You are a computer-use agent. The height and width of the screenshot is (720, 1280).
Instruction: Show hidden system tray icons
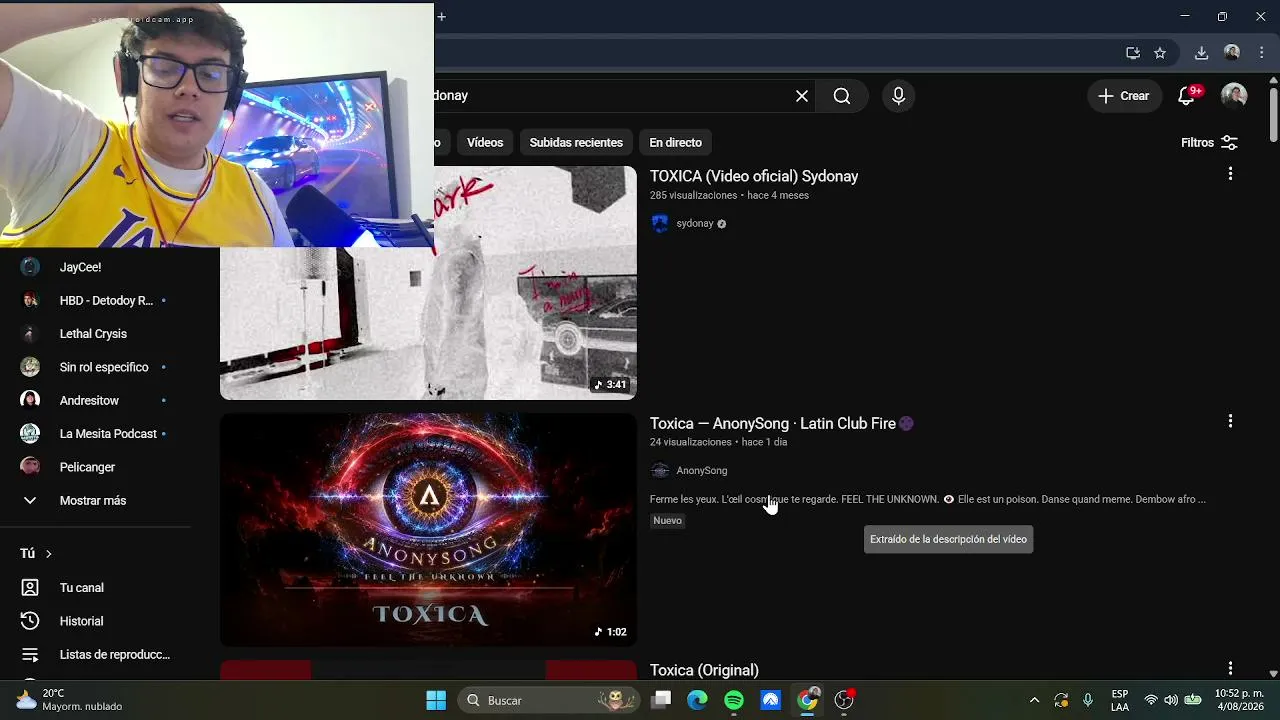tap(1034, 700)
